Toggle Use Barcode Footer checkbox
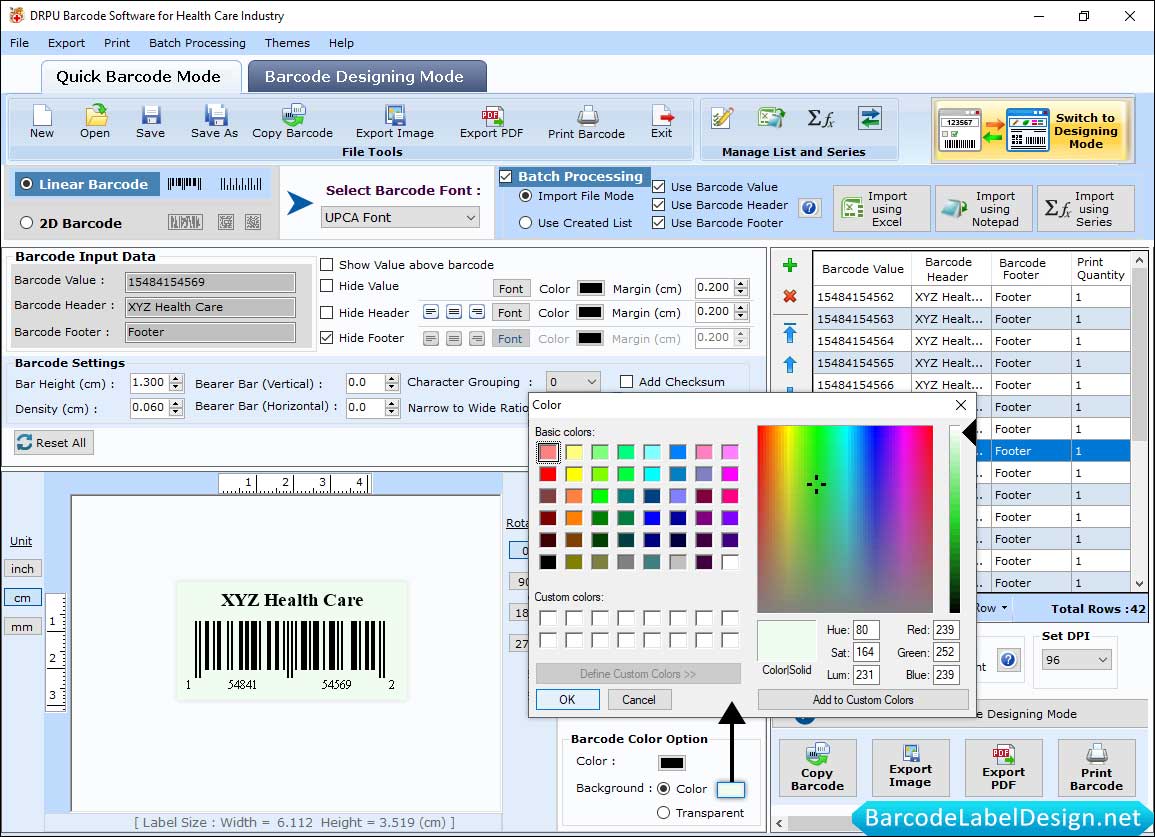This screenshot has width=1155, height=837. point(659,223)
